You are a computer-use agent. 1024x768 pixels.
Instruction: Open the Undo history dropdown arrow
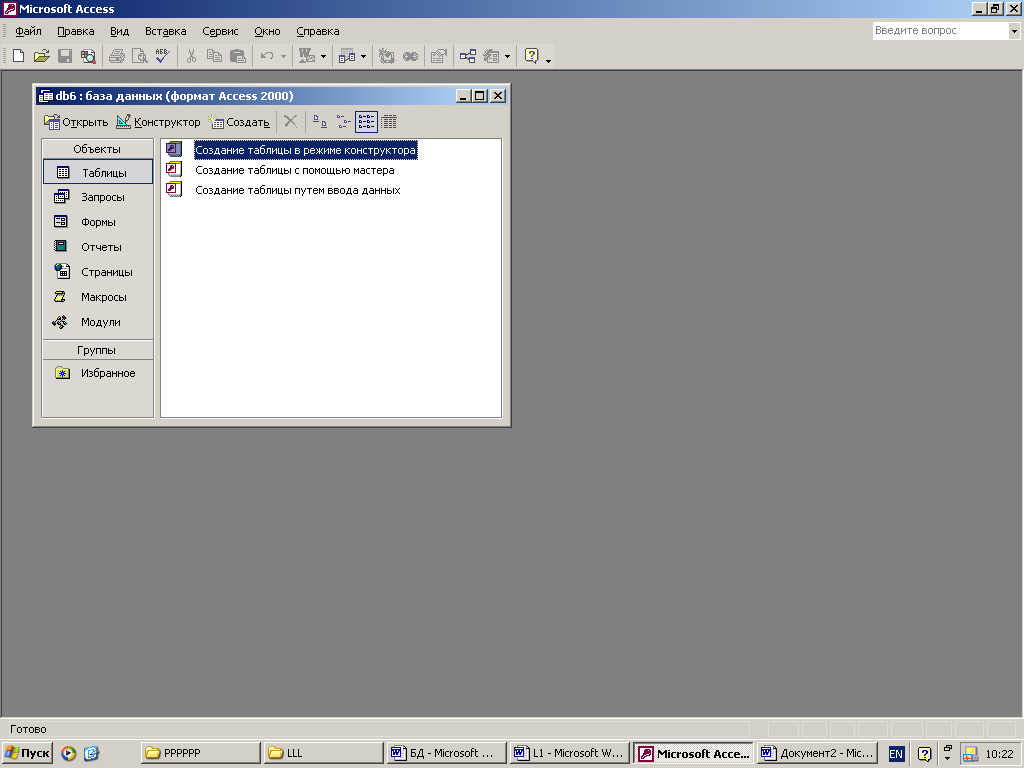coord(283,56)
